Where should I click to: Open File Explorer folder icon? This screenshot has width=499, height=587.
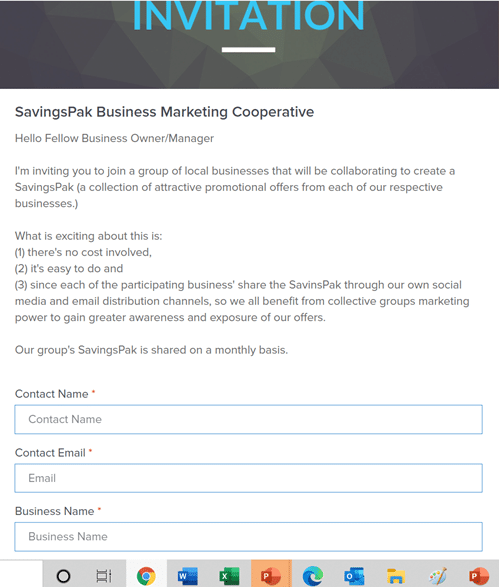pyautogui.click(x=396, y=576)
